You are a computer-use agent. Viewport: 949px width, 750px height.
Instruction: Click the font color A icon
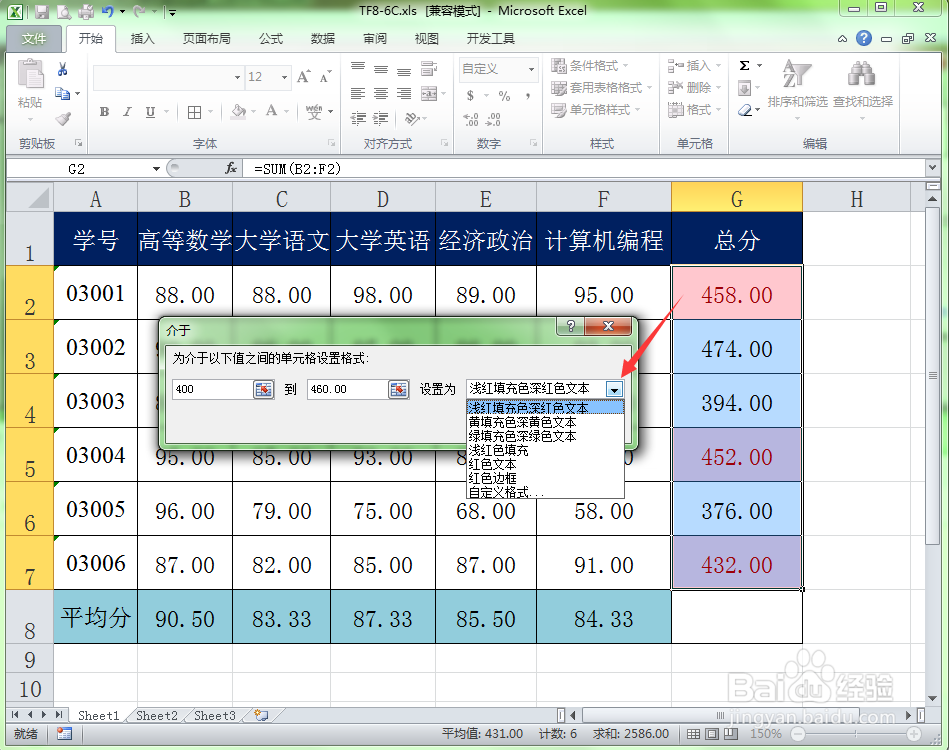(x=272, y=111)
